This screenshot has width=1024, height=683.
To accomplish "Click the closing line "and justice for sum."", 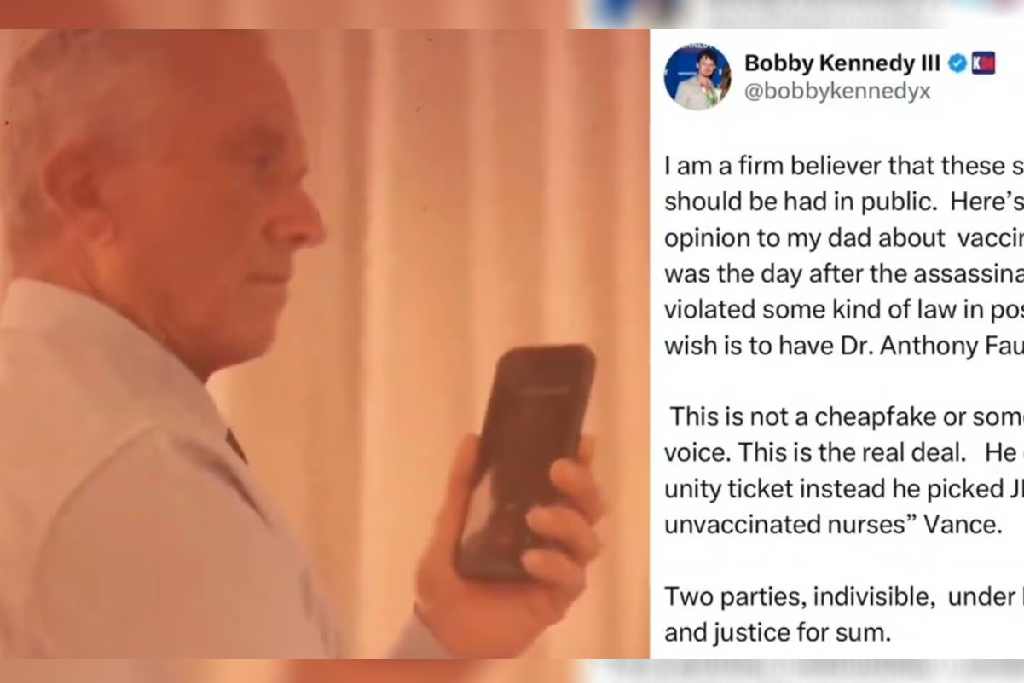I will (777, 632).
